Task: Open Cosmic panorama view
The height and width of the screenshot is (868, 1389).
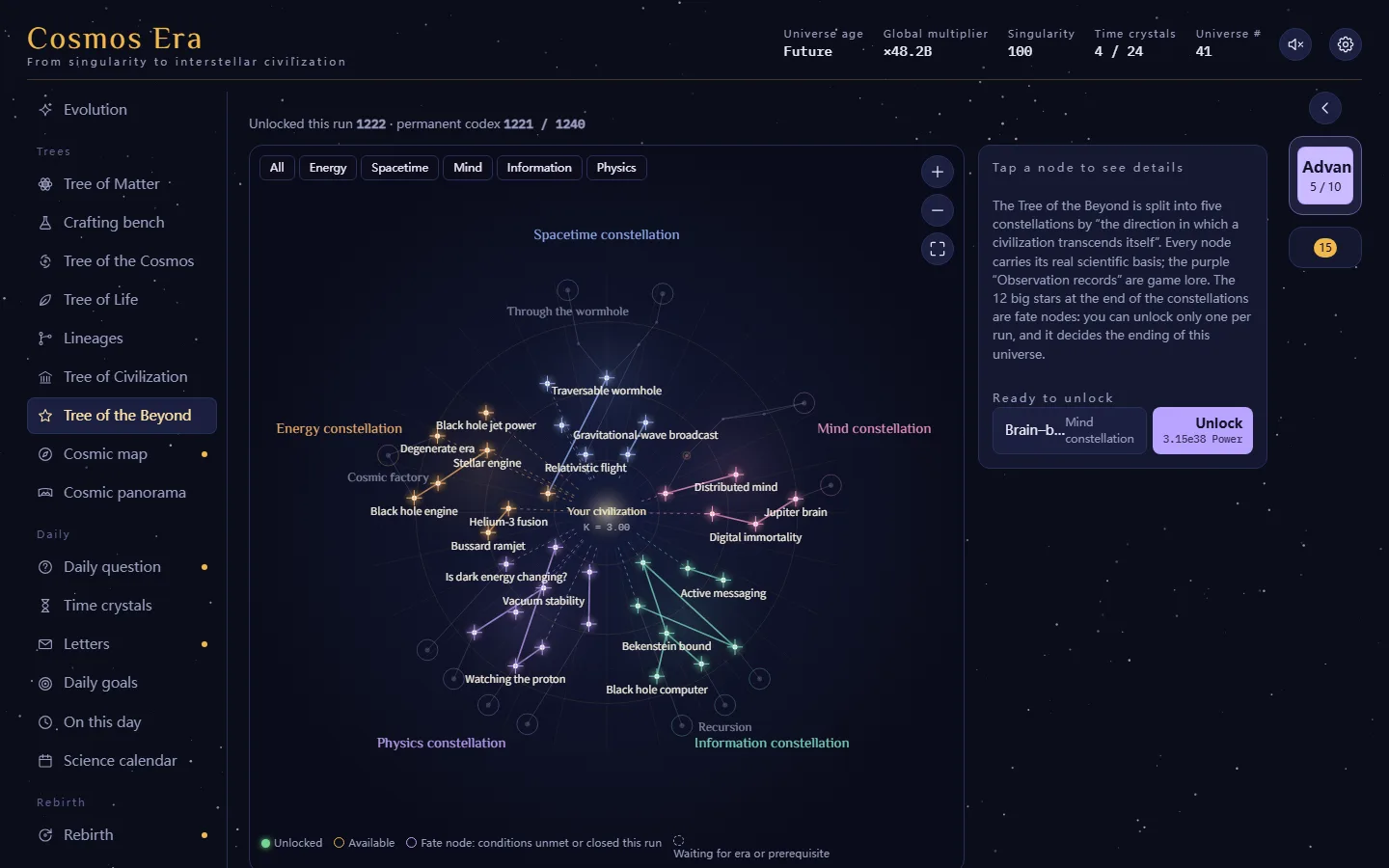Action: (122, 493)
